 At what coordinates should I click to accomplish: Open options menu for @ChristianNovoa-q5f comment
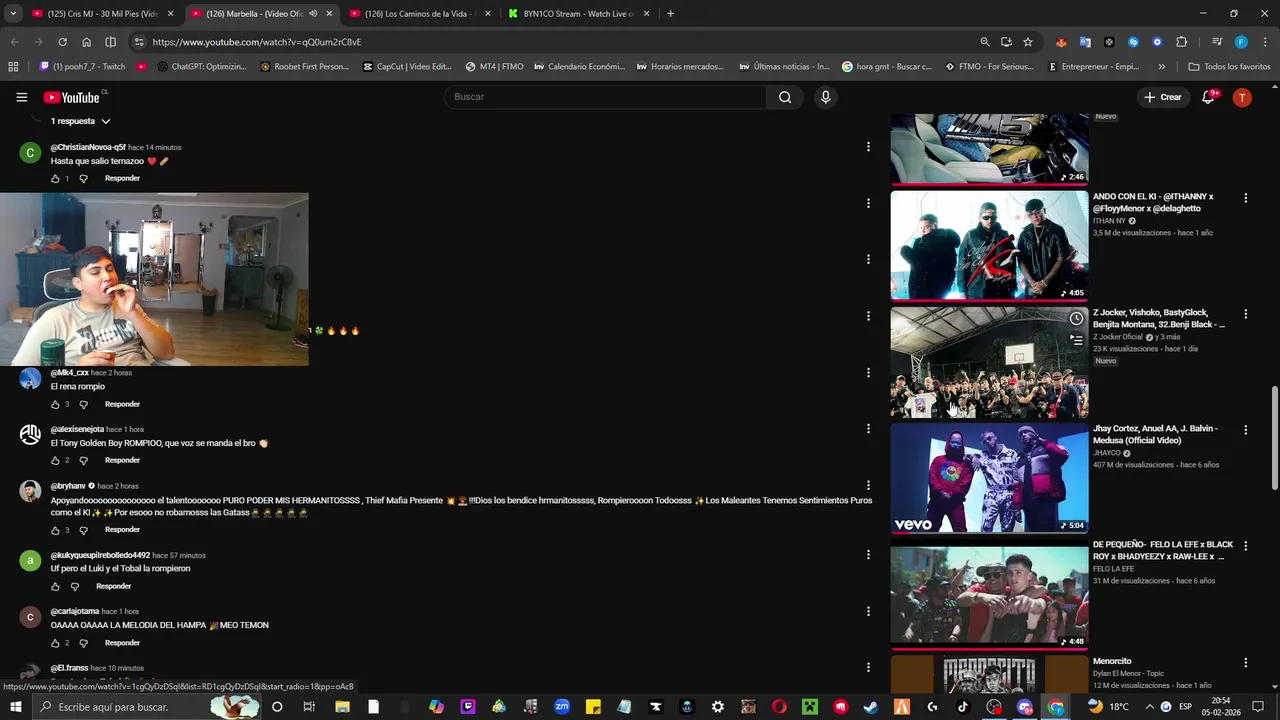point(868,147)
